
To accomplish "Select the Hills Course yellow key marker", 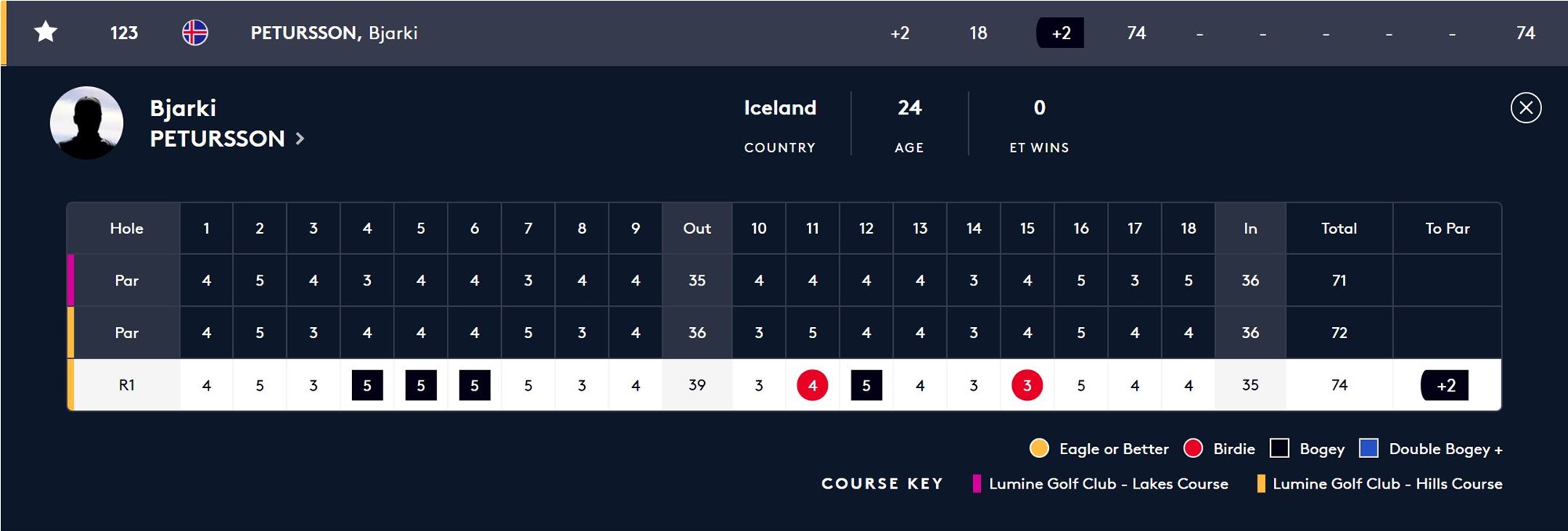I will point(1261,483).
